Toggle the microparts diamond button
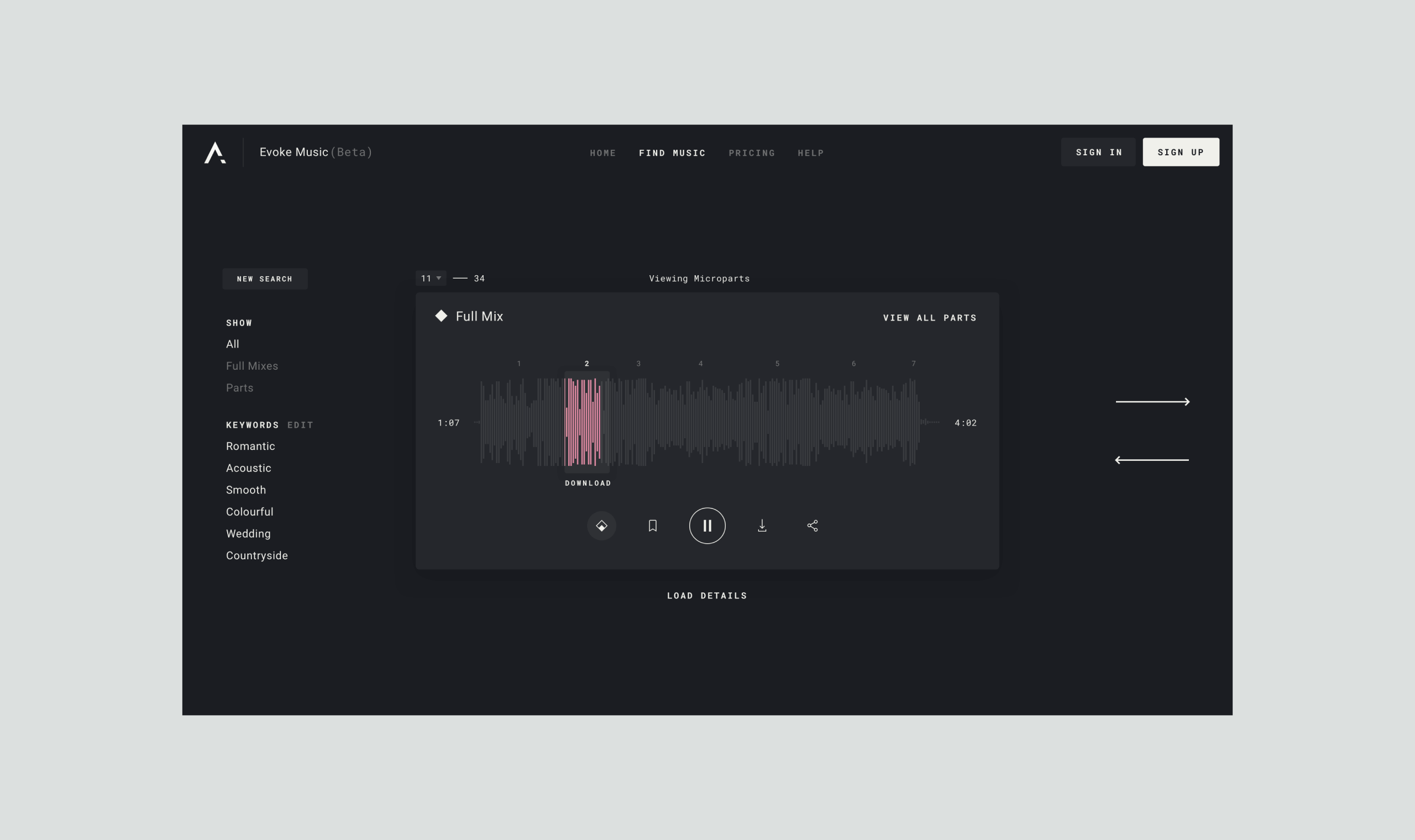Viewport: 1415px width, 840px height. (x=601, y=526)
